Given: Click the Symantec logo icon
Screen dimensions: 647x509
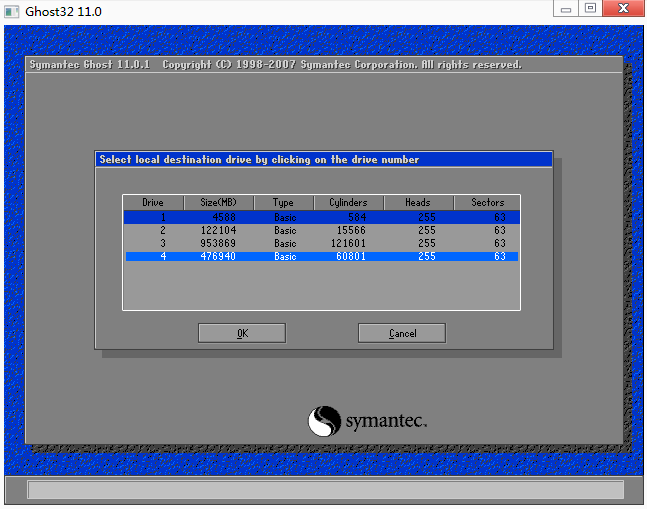Looking at the screenshot, I should coord(325,421).
